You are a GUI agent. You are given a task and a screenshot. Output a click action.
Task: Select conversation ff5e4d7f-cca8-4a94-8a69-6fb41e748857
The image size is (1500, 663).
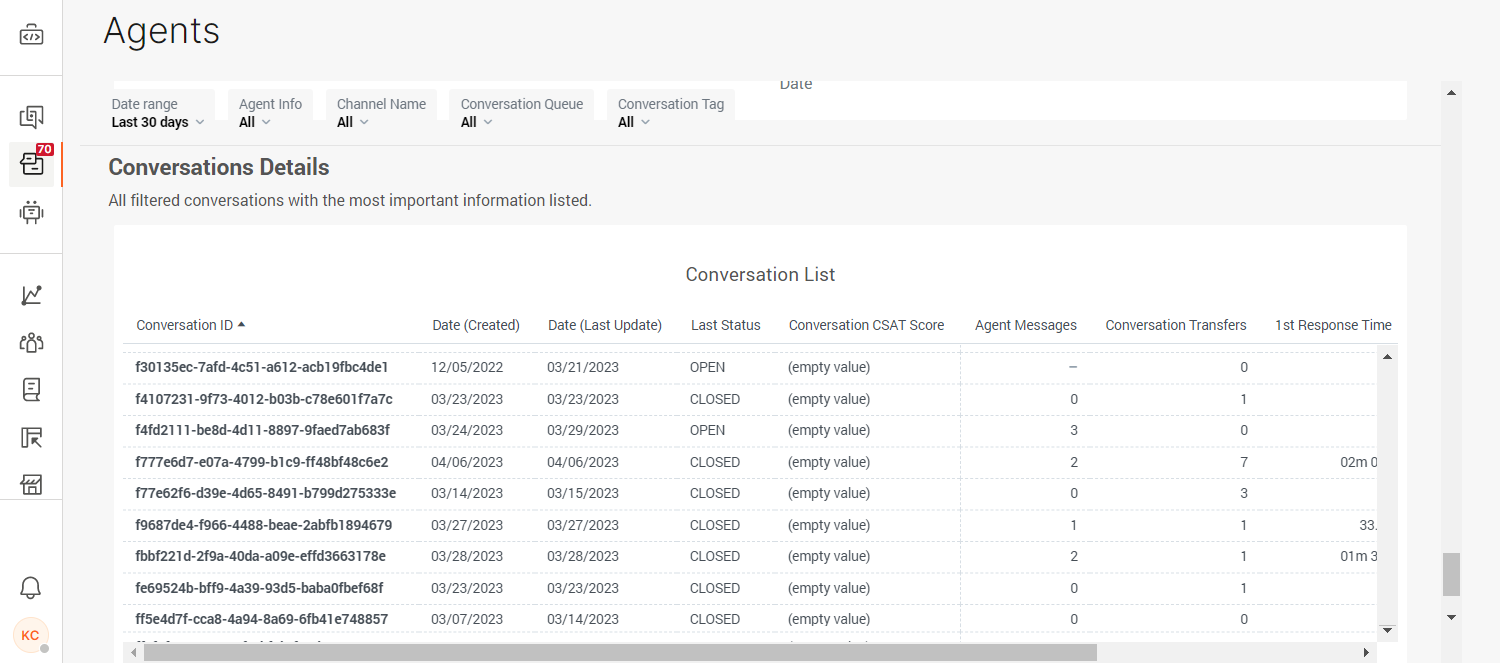tap(261, 619)
